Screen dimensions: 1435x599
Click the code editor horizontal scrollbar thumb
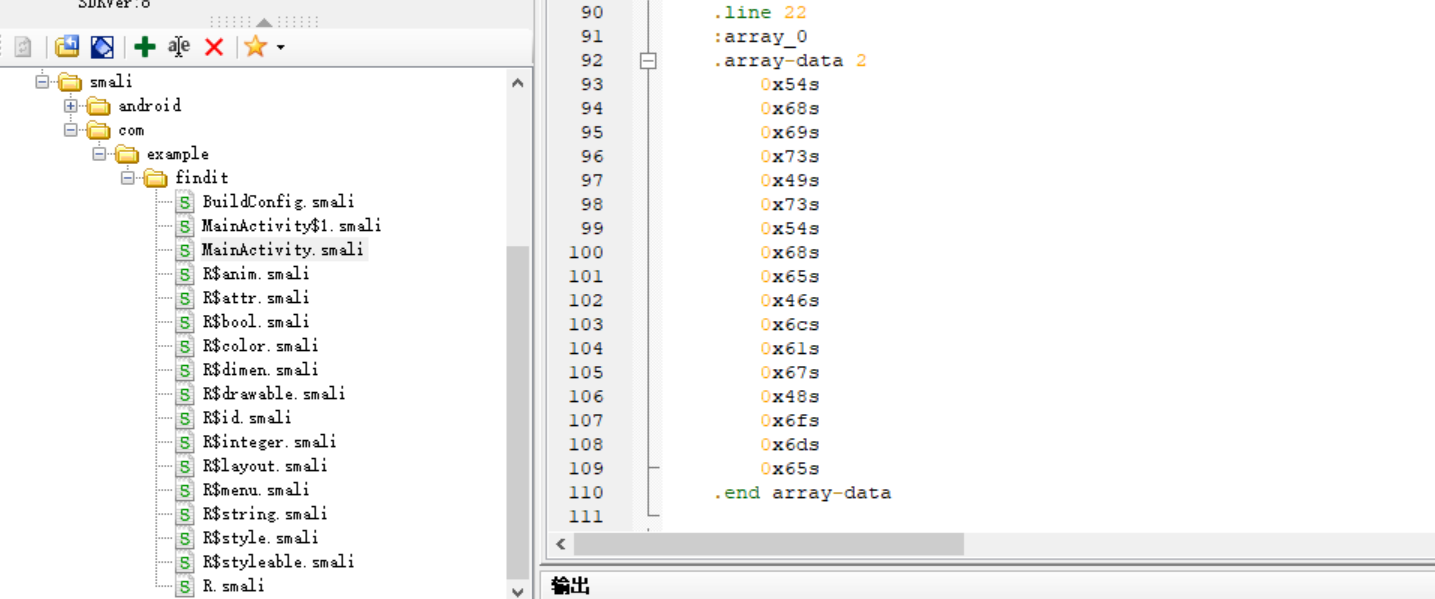point(768,544)
